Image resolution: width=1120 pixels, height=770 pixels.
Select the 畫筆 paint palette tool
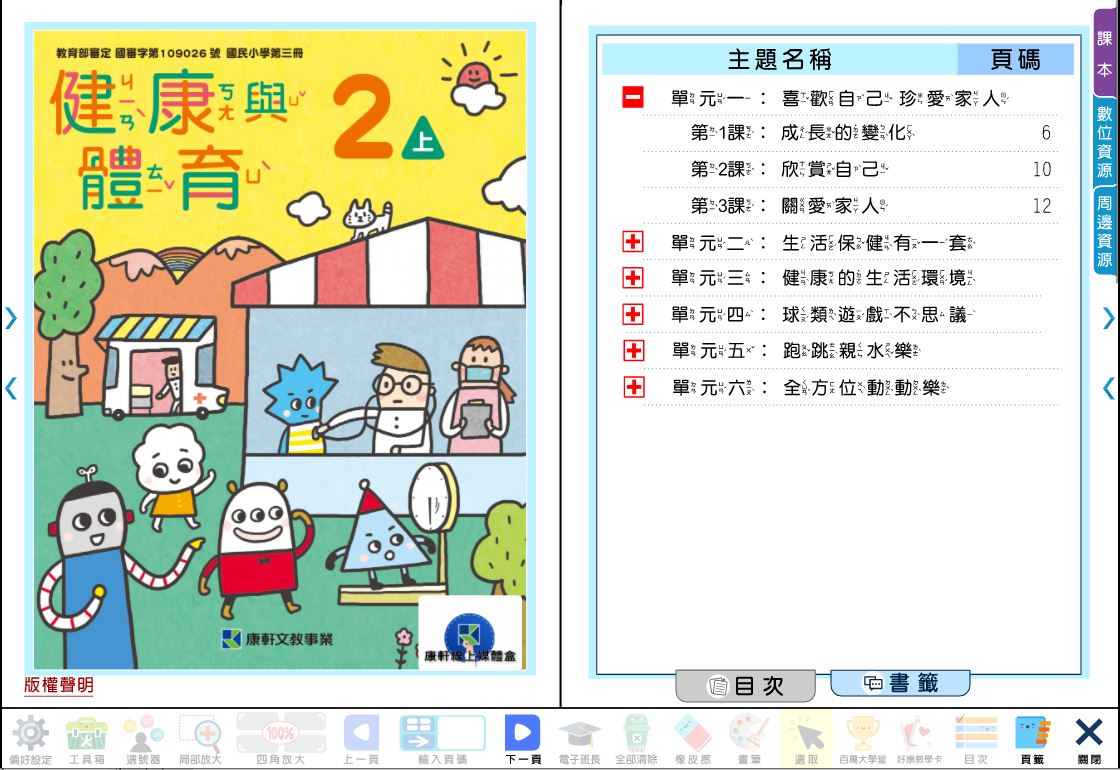point(749,739)
